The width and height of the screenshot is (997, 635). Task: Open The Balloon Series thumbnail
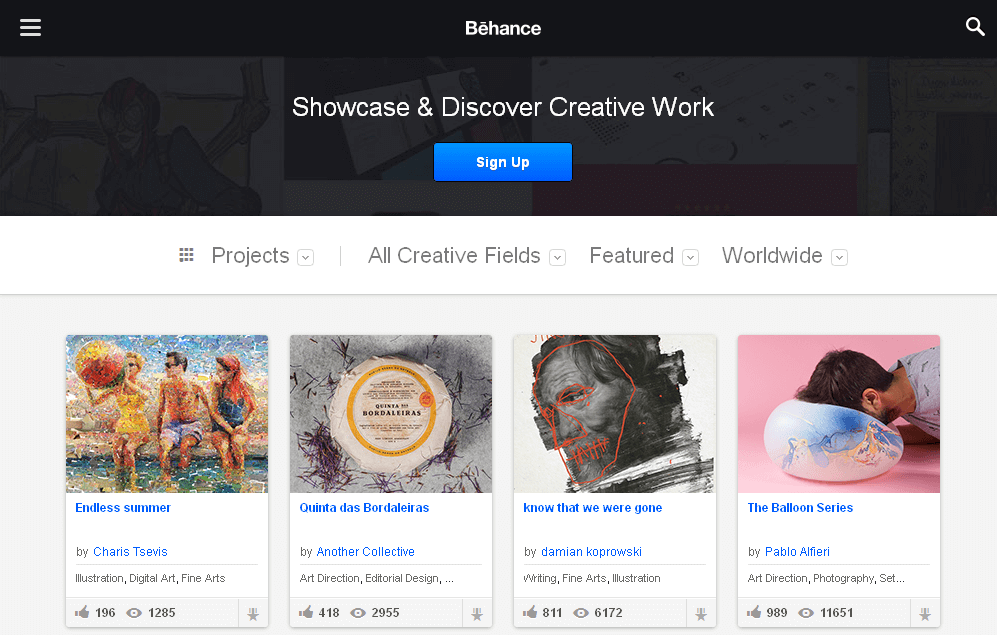tap(839, 414)
